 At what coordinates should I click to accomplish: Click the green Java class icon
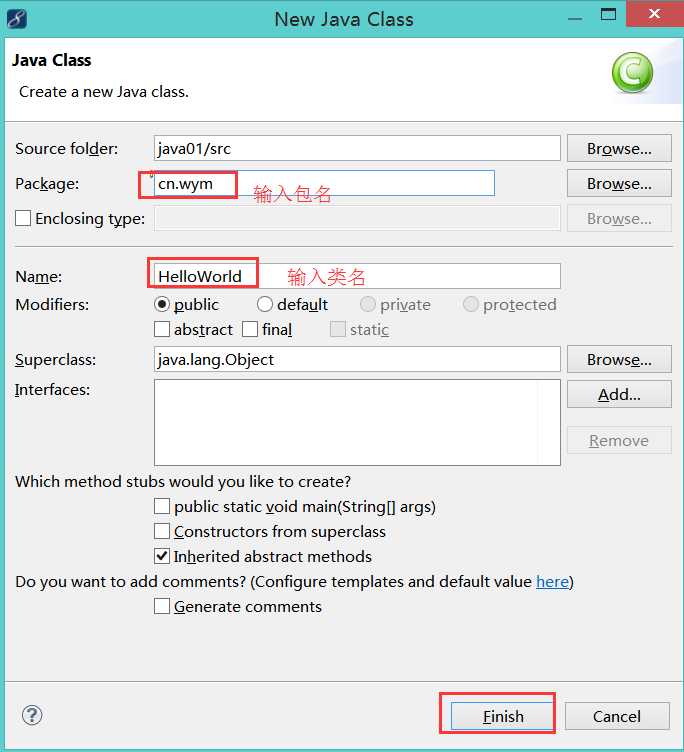click(632, 72)
